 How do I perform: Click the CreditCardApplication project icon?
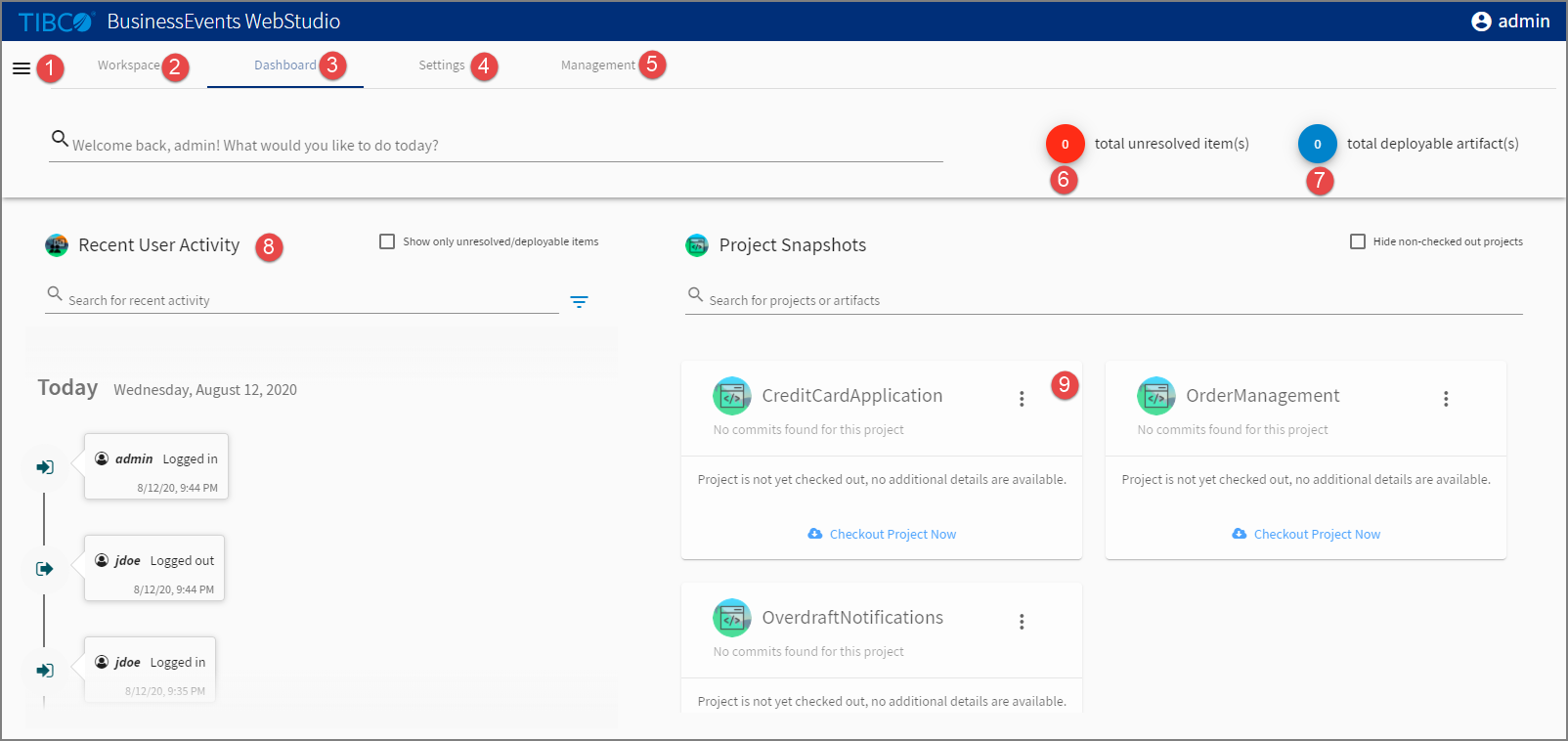point(732,396)
